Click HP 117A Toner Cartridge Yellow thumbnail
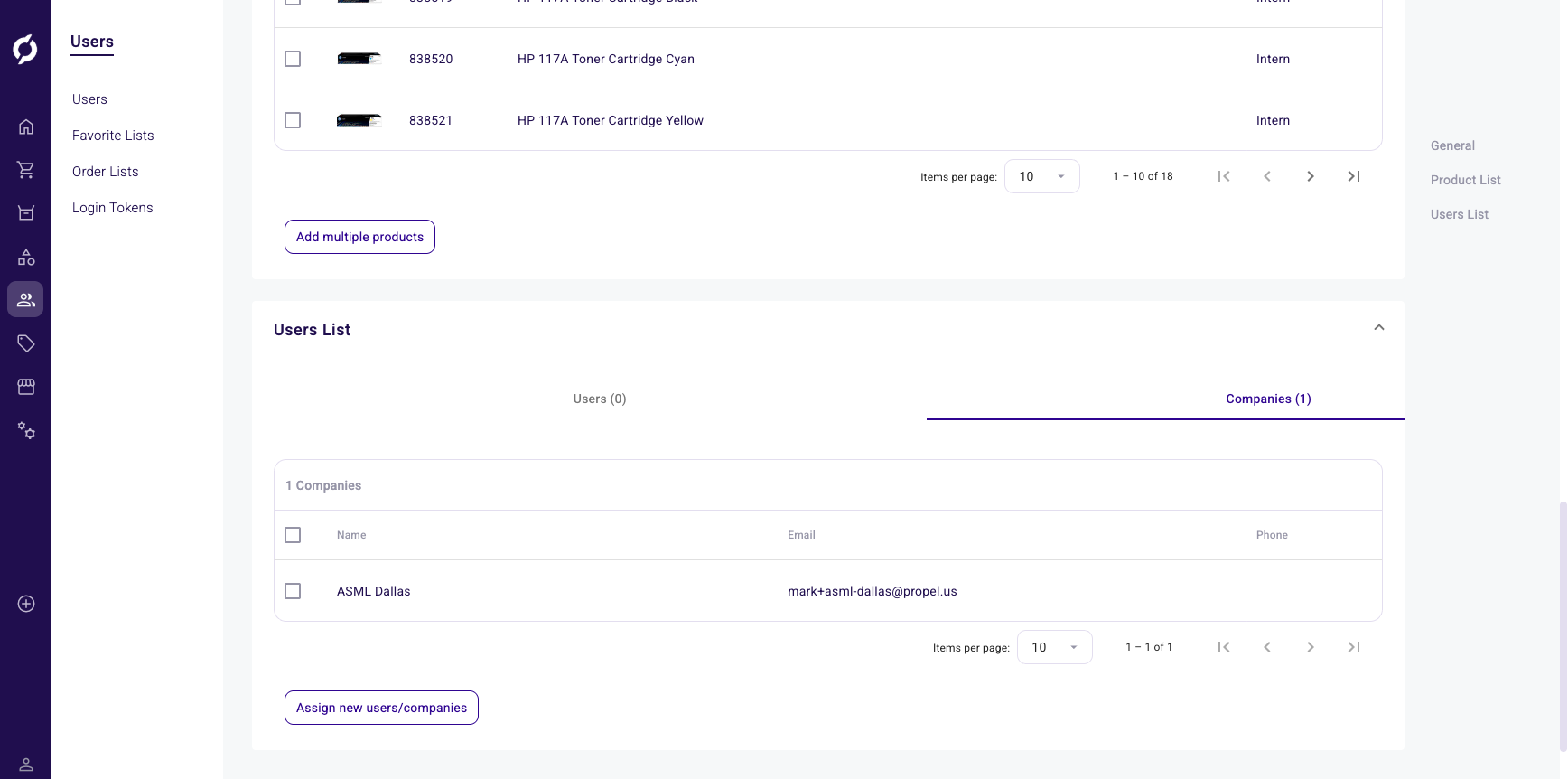The image size is (1568, 779). (359, 120)
